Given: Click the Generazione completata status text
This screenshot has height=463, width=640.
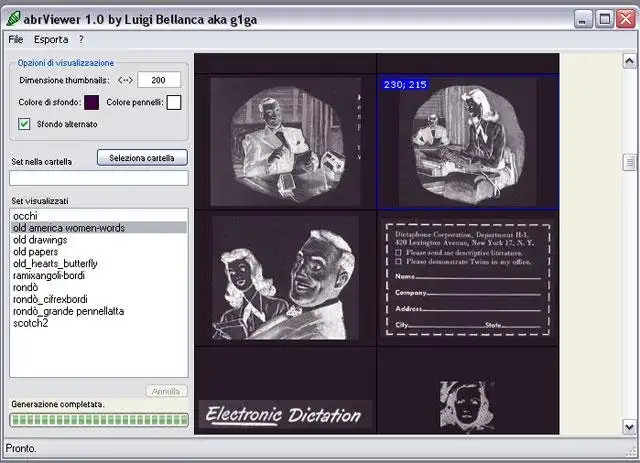Looking at the screenshot, I should (58, 404).
